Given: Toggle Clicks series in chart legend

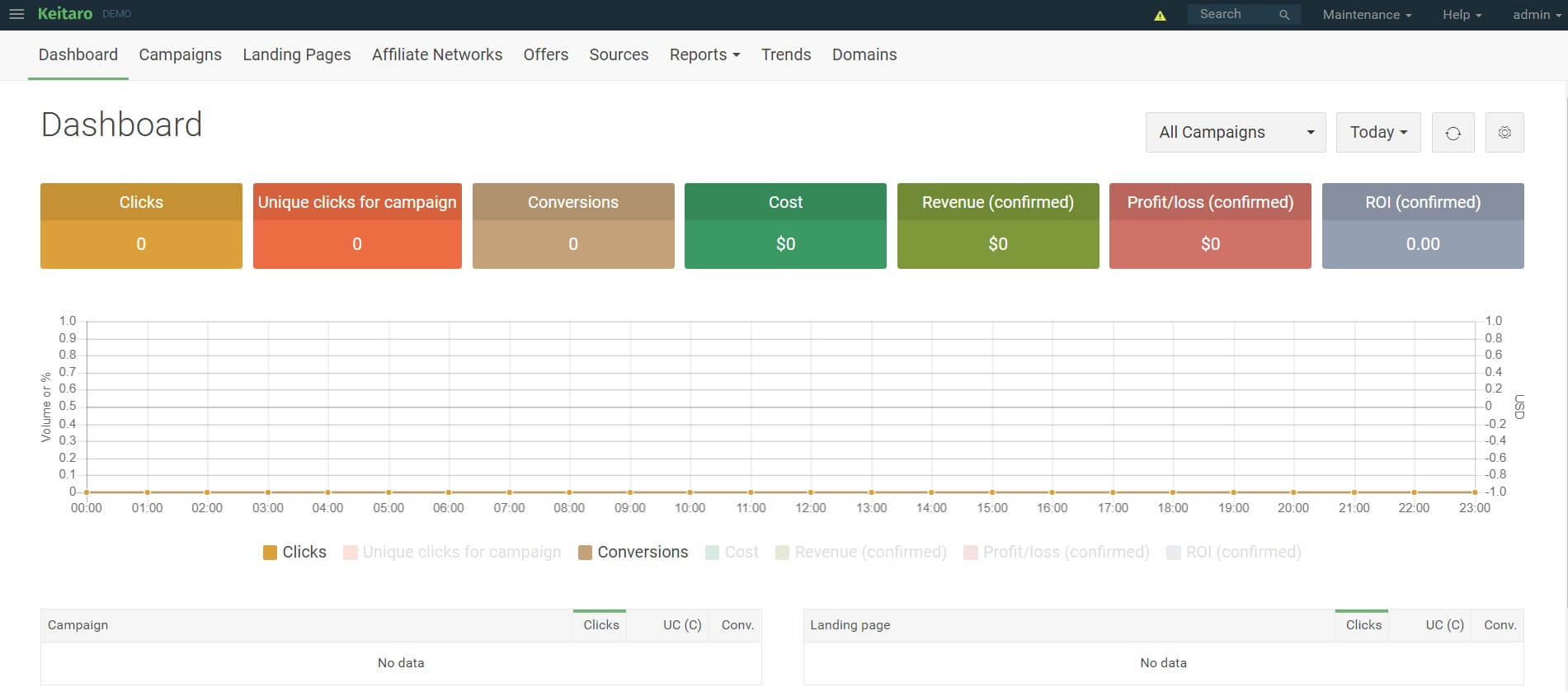Looking at the screenshot, I should click(294, 553).
